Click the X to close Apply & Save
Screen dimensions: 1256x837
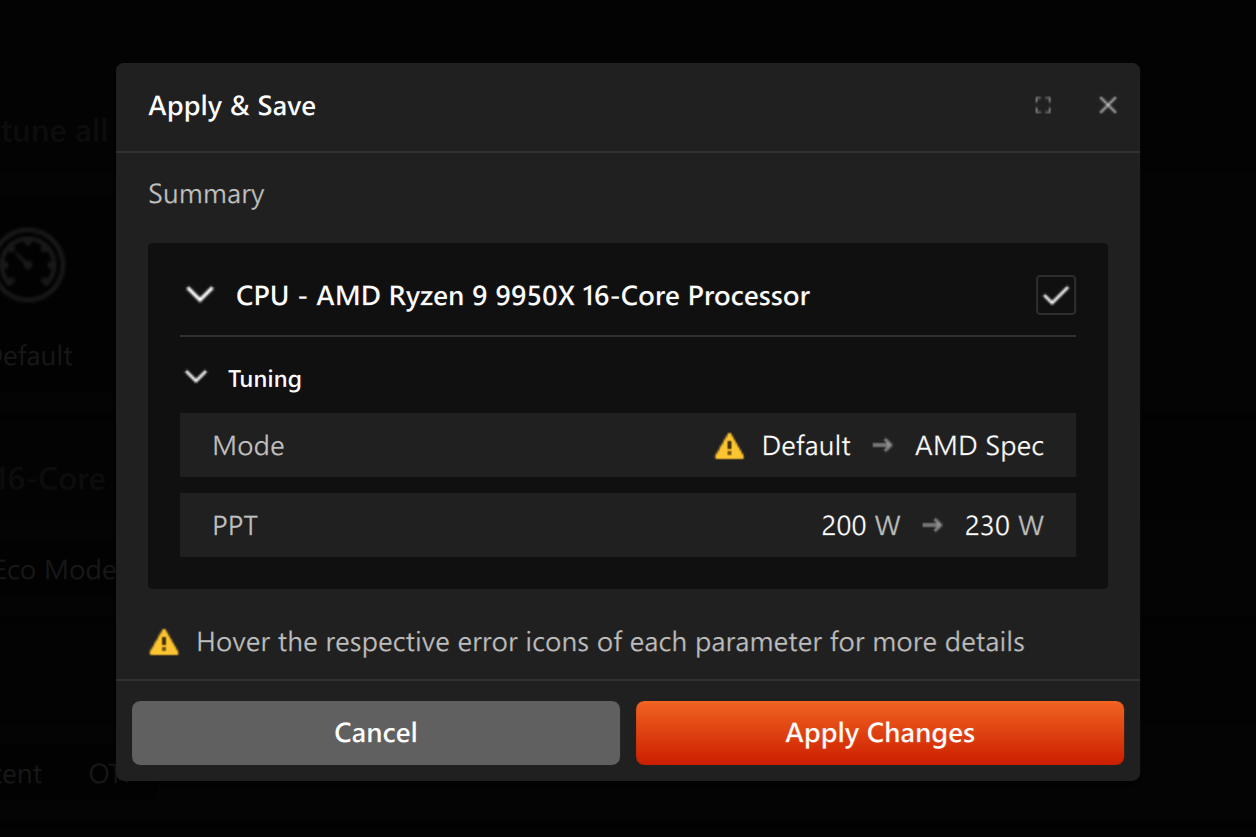(1107, 105)
